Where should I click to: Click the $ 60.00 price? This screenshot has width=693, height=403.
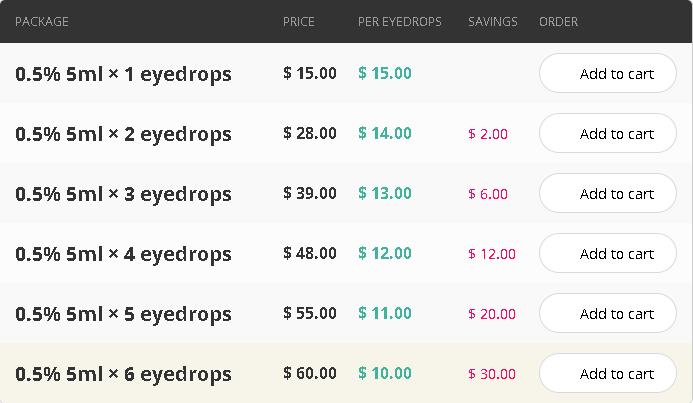pyautogui.click(x=310, y=373)
